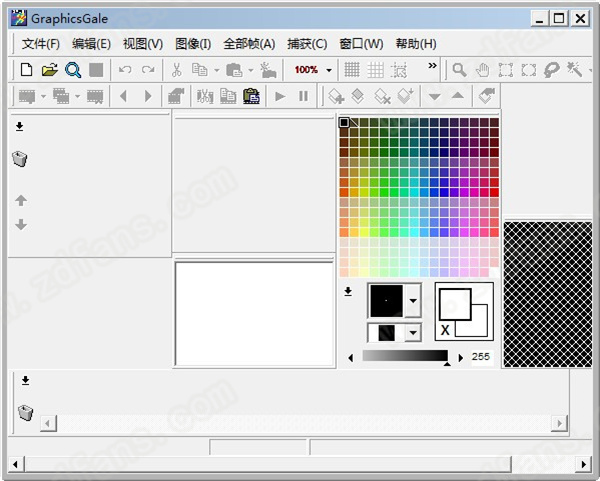This screenshot has width=600, height=481.
Task: Open the 捕获(C) menu
Action: point(307,44)
